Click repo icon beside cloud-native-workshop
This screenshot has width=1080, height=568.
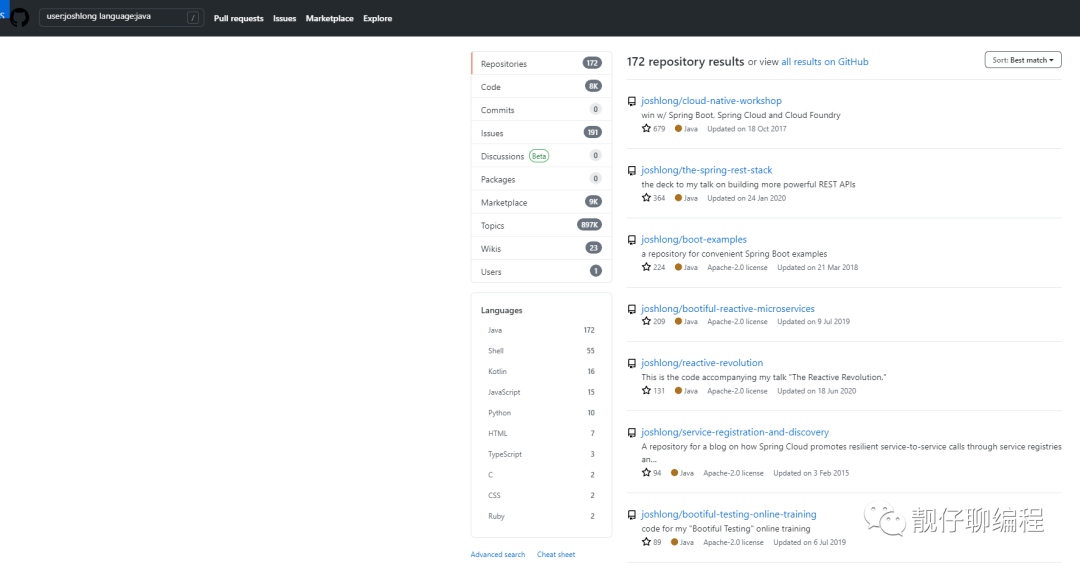point(632,101)
